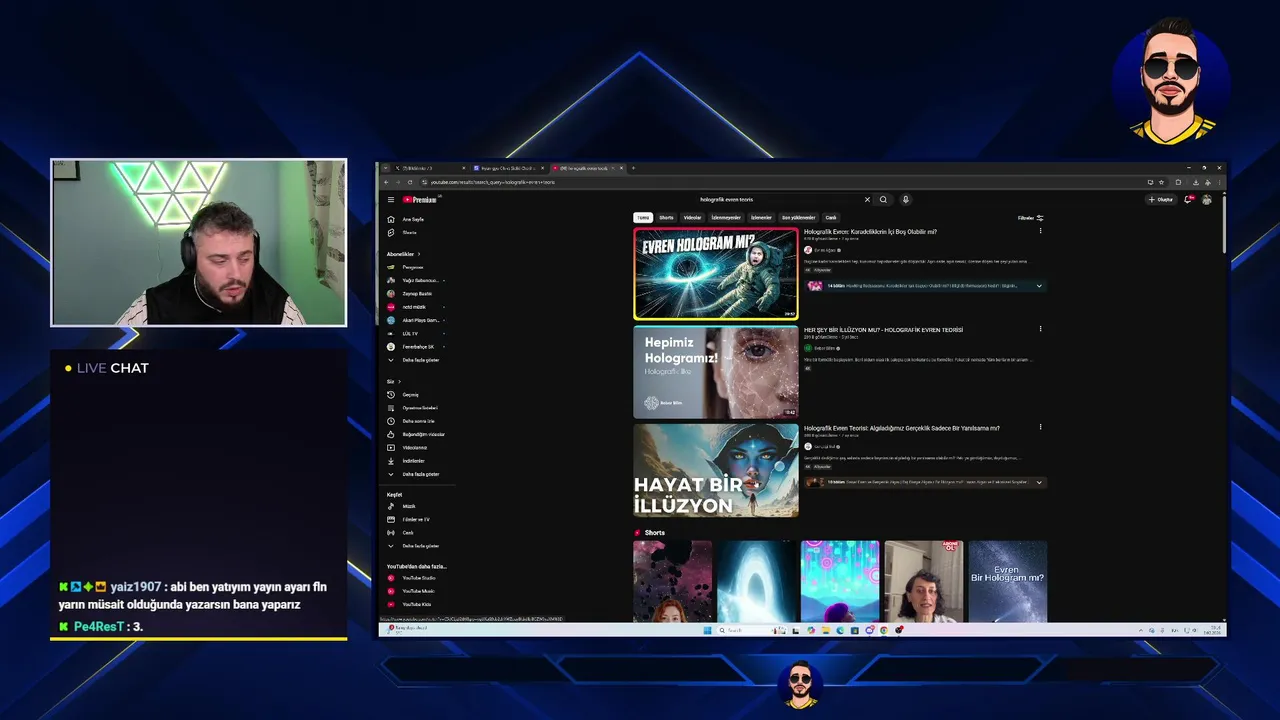
Task: Open the Filtreler filter options
Action: pyautogui.click(x=1030, y=217)
